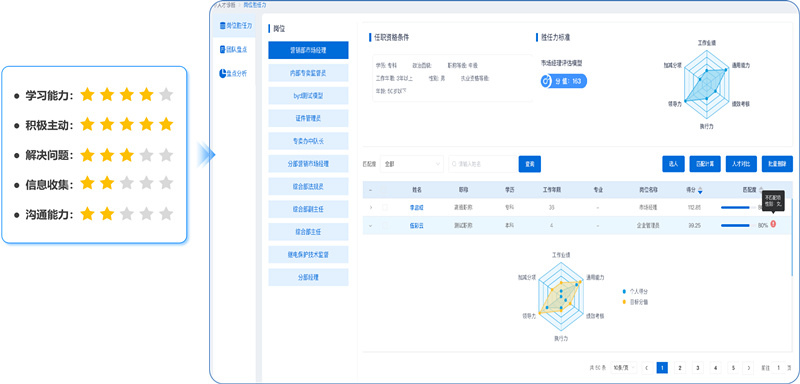Select 分部经理 position
The image size is (800, 384).
pos(308,277)
